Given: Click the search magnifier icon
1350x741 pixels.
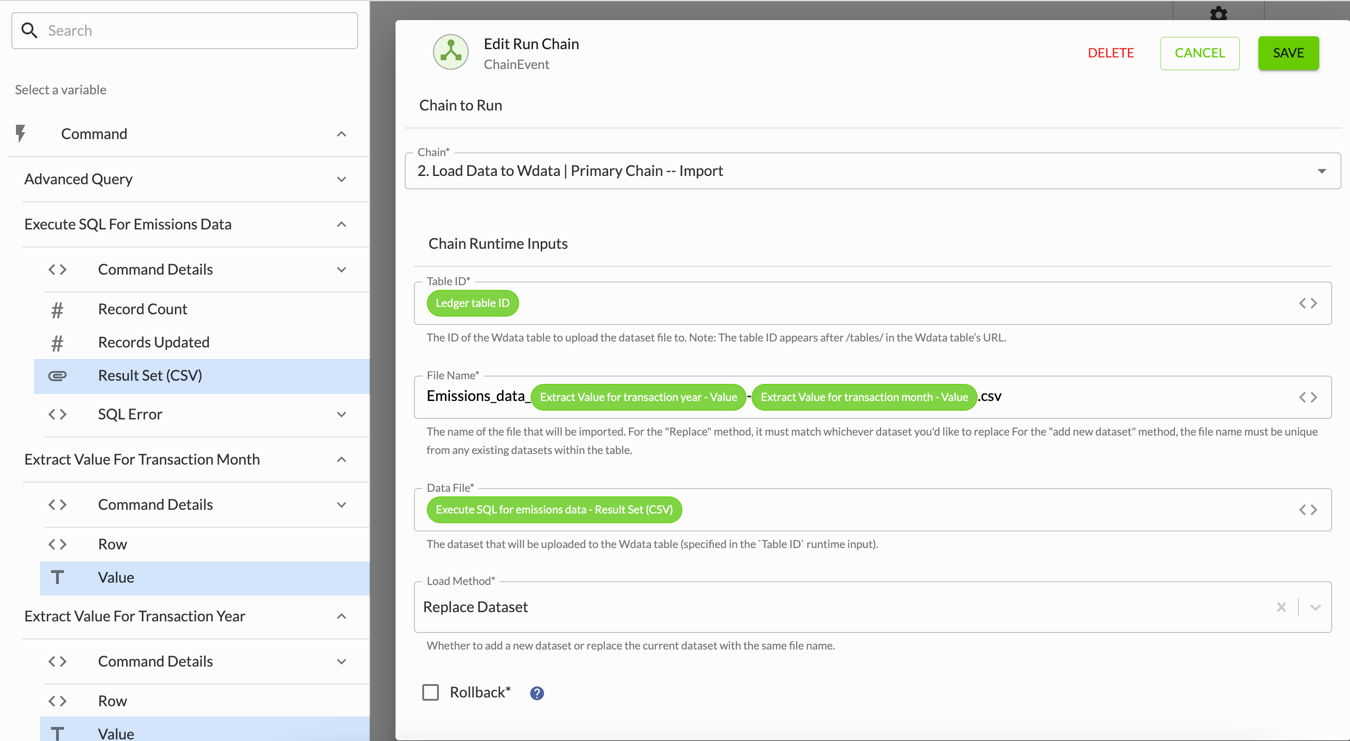Looking at the screenshot, I should click(x=30, y=30).
